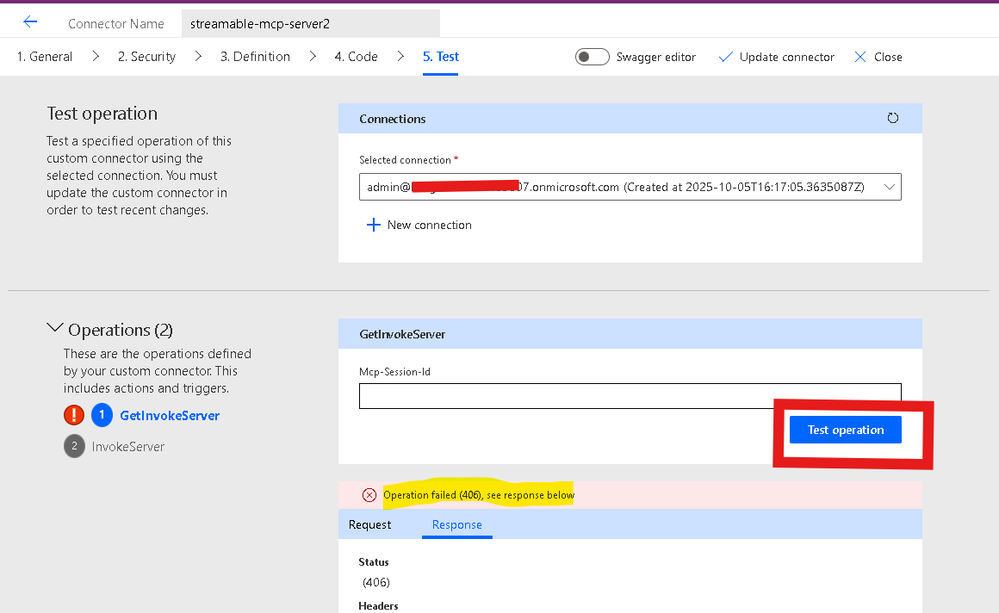Click Update connector
The height and width of the screenshot is (613, 999).
click(787, 57)
